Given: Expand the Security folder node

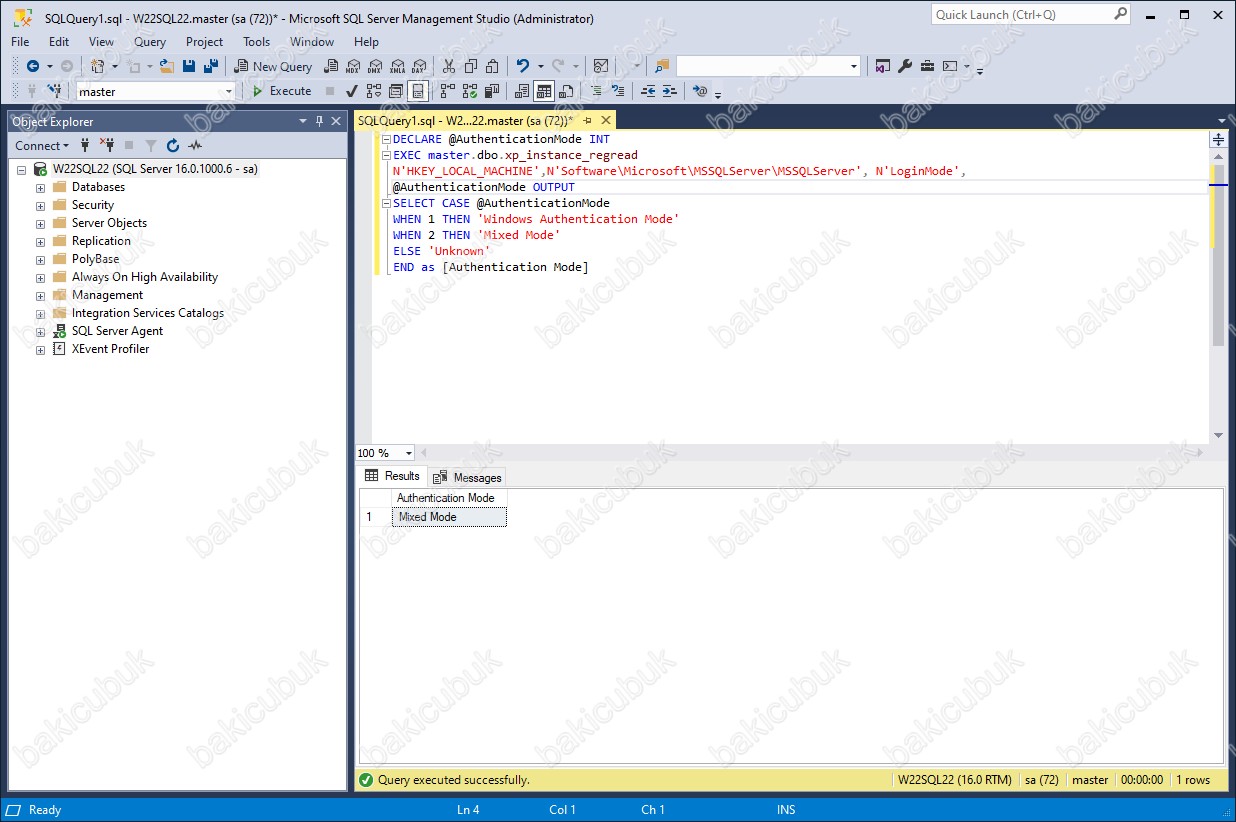Looking at the screenshot, I should [41, 206].
